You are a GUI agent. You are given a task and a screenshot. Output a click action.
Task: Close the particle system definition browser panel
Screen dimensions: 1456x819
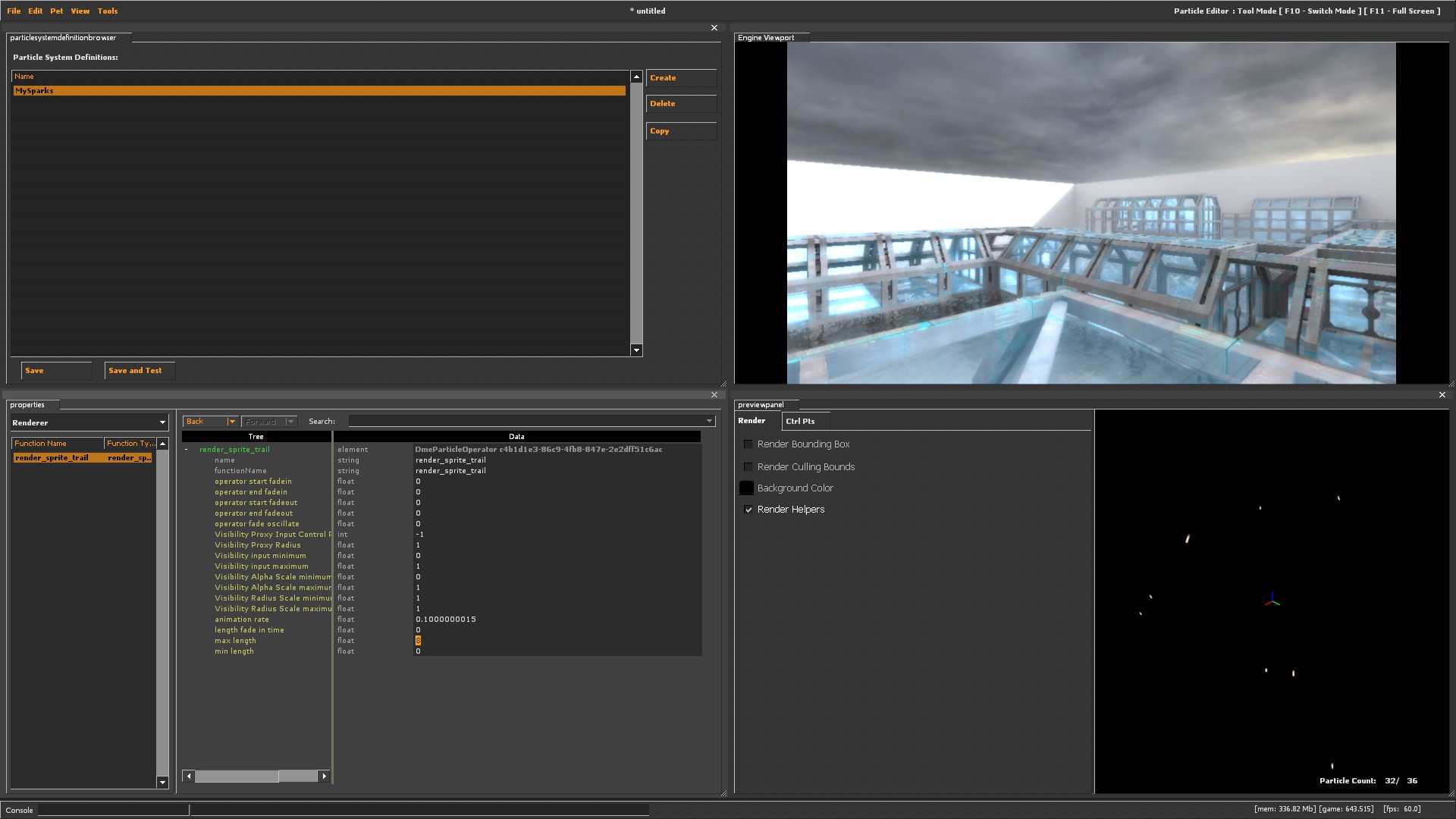(714, 28)
